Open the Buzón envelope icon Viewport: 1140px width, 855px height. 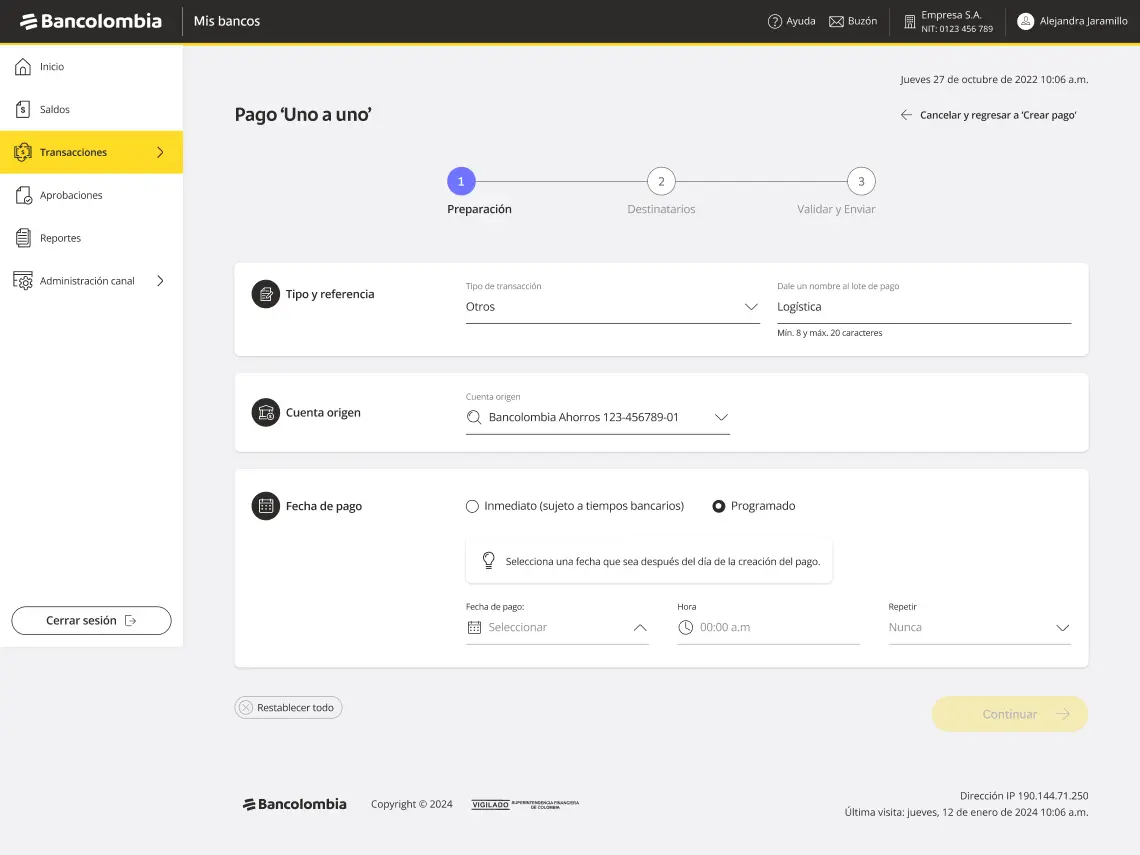[836, 20]
